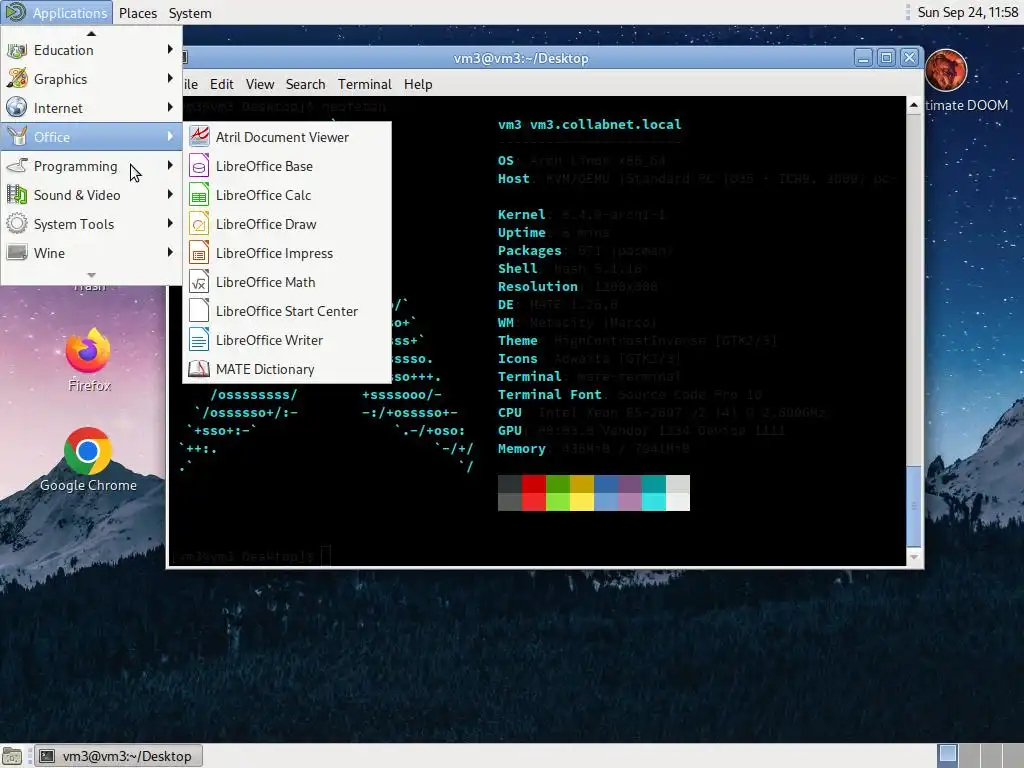Open Atril Document Viewer icon
This screenshot has width=1024, height=768.
tap(199, 136)
